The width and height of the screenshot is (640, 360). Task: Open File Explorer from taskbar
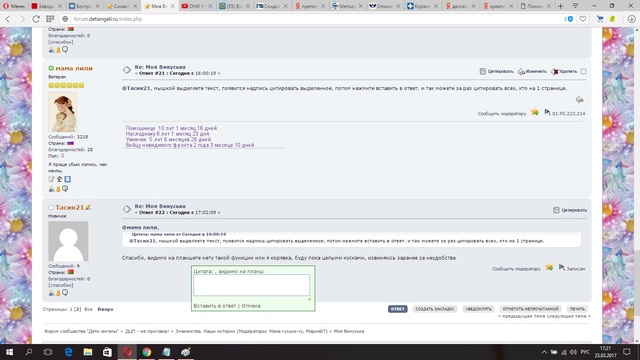coord(88,352)
